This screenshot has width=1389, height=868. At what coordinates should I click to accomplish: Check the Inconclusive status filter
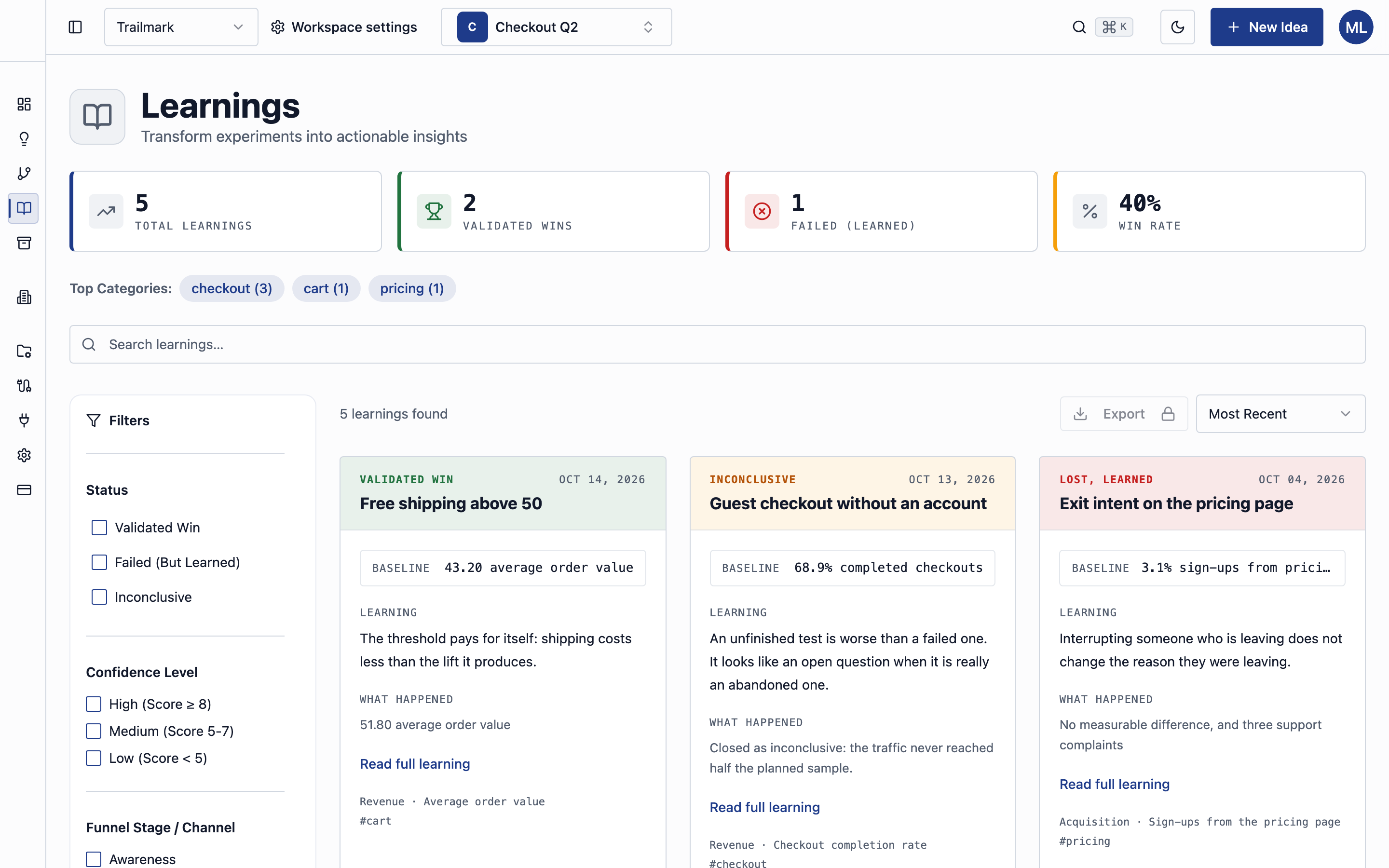tap(99, 597)
